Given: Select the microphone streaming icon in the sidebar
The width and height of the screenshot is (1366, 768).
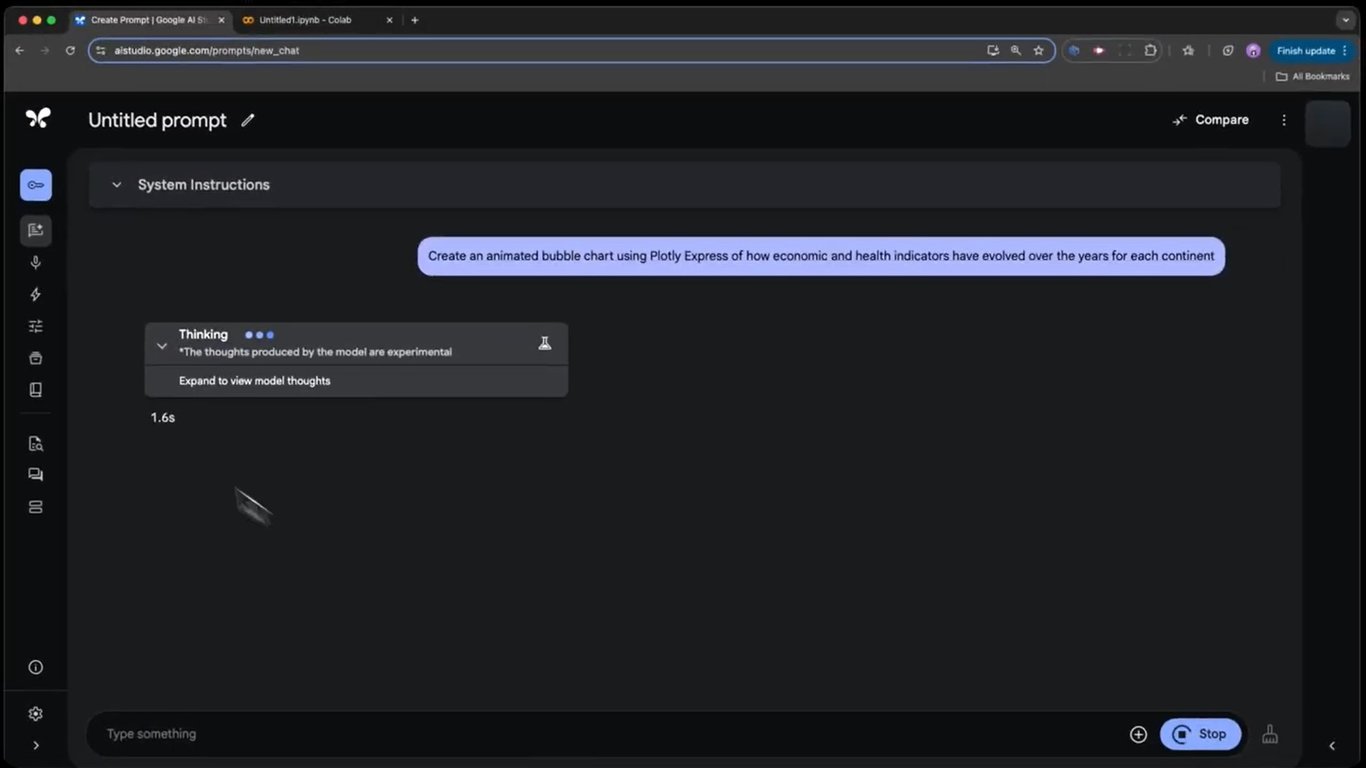Looking at the screenshot, I should (x=35, y=262).
